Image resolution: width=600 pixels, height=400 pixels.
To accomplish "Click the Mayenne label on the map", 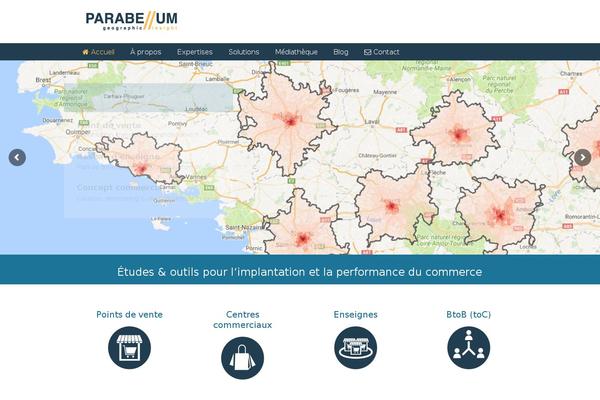I will point(385,92).
